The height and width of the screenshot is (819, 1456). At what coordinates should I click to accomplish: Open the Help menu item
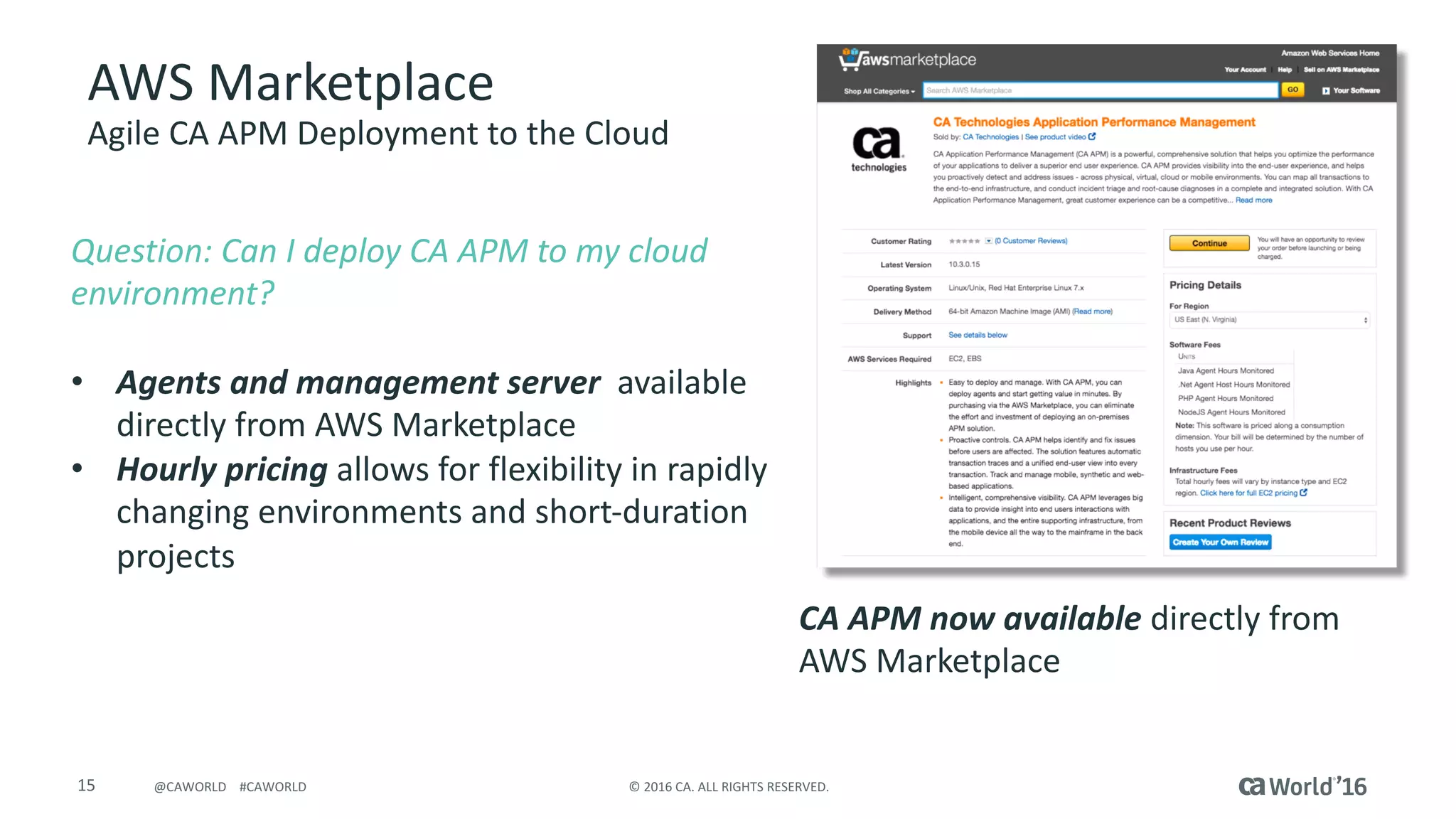(1285, 70)
